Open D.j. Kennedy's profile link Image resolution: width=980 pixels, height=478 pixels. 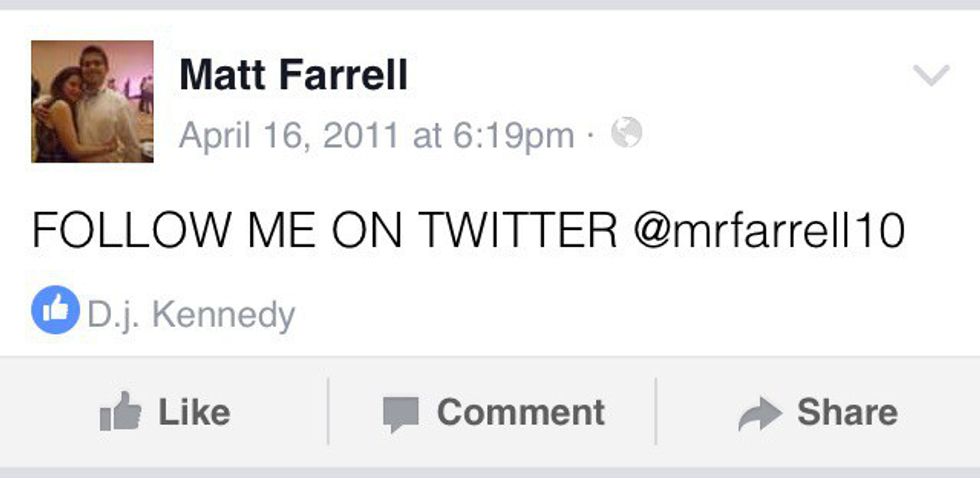[x=191, y=315]
